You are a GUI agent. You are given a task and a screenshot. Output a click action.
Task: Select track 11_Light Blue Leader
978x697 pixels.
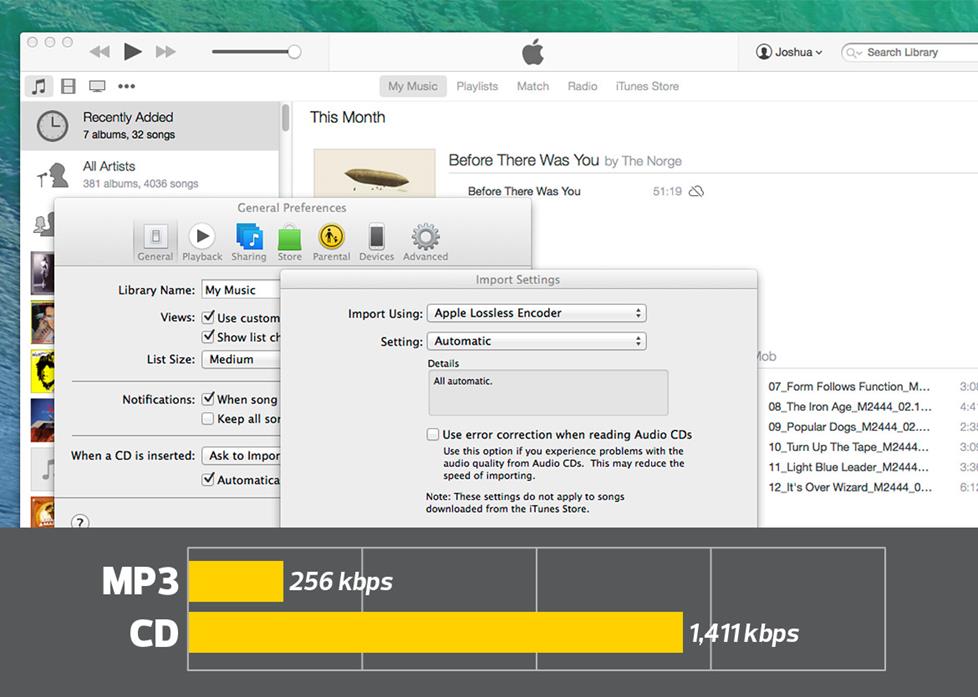848,467
